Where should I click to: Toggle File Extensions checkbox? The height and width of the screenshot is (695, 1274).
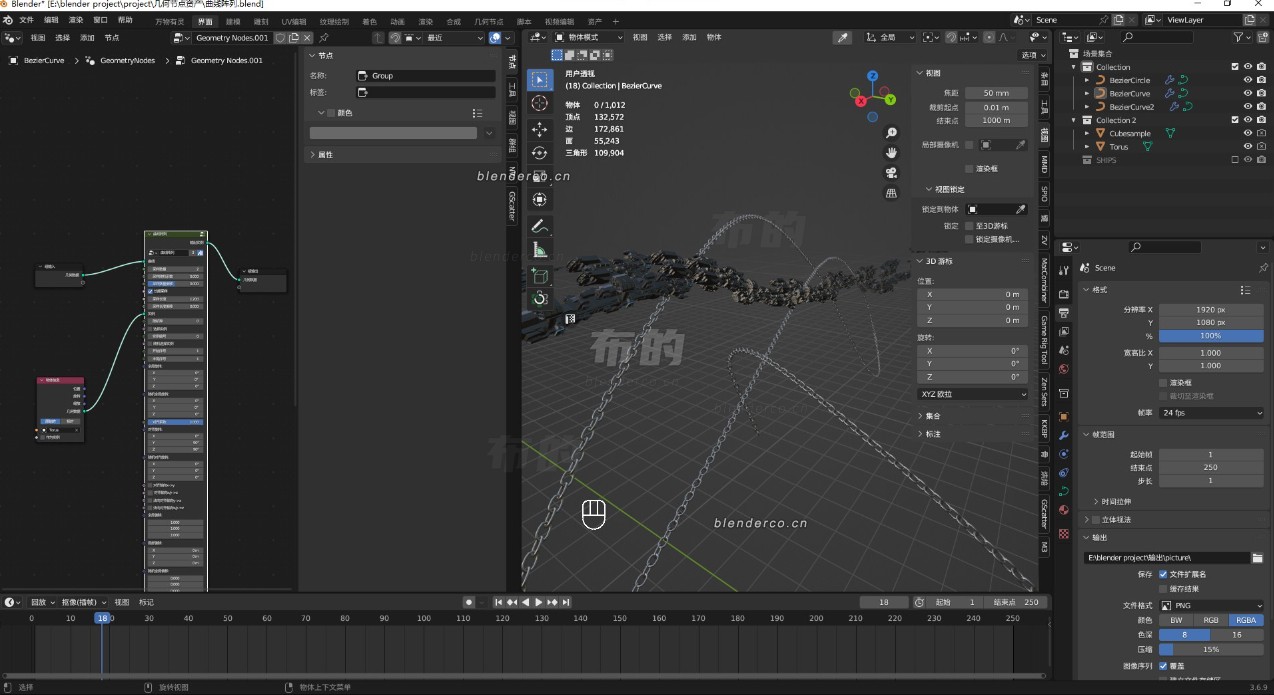[1163, 574]
